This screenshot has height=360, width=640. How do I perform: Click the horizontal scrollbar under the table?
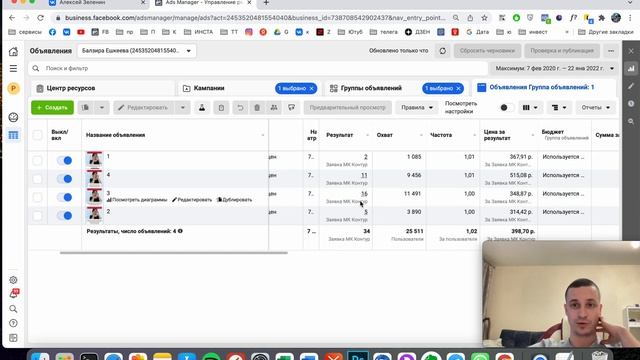(173, 253)
